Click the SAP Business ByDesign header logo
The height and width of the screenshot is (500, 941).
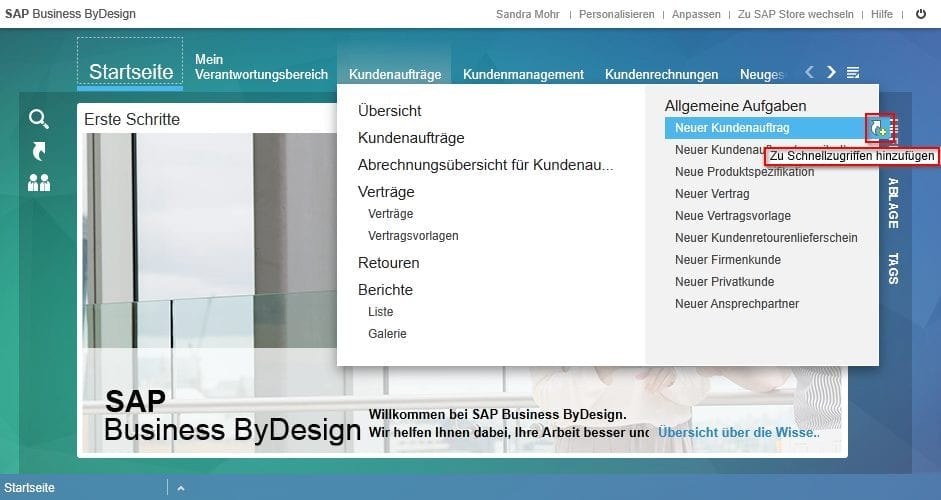point(70,13)
